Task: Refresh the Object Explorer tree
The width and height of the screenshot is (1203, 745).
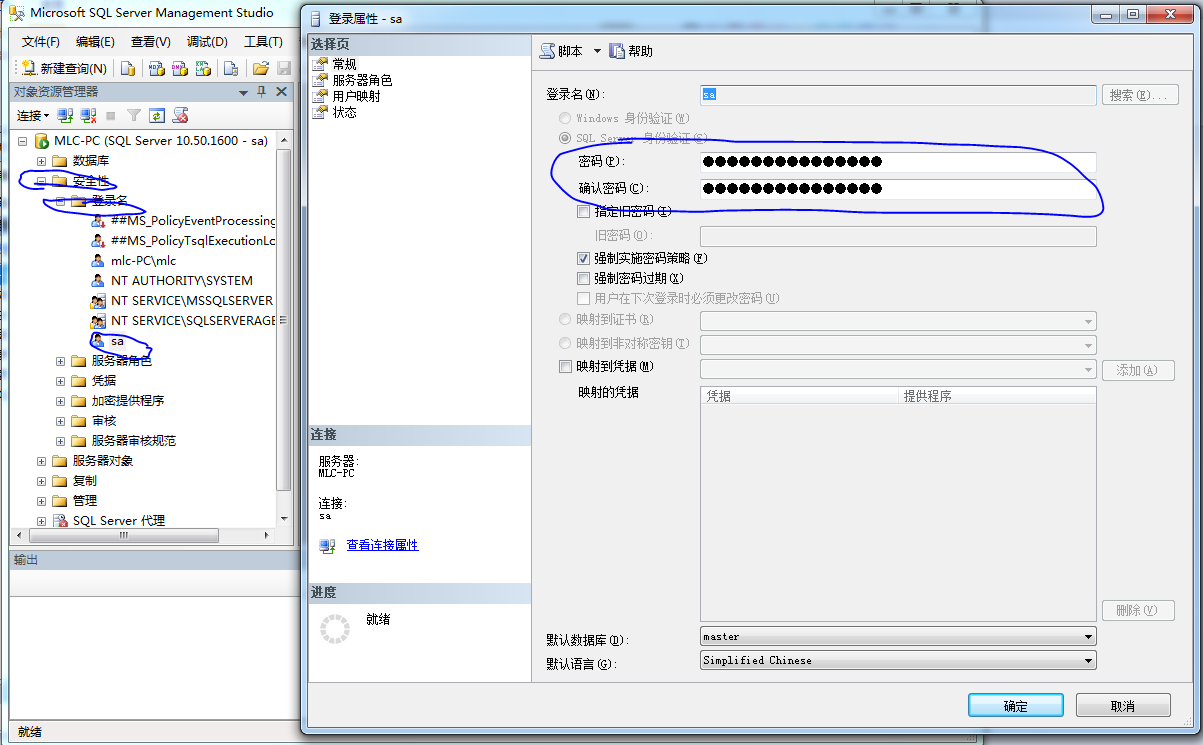Action: 157,116
